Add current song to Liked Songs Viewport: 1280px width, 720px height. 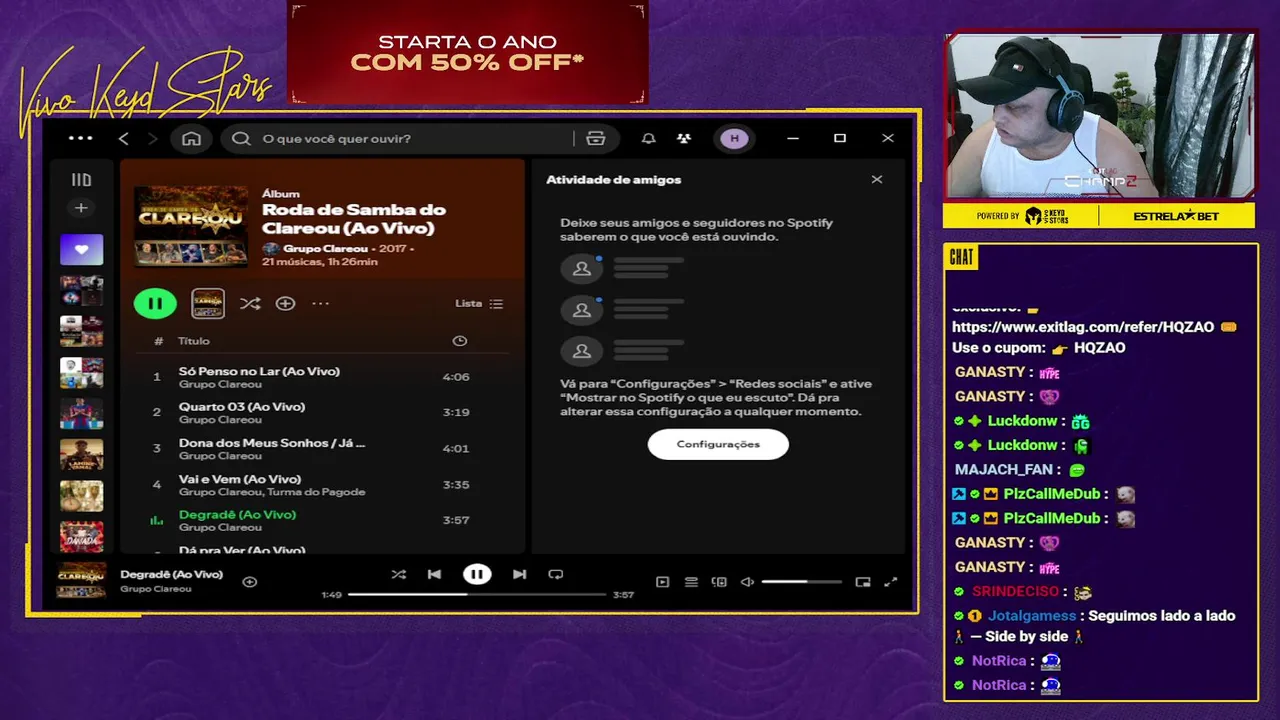click(250, 582)
